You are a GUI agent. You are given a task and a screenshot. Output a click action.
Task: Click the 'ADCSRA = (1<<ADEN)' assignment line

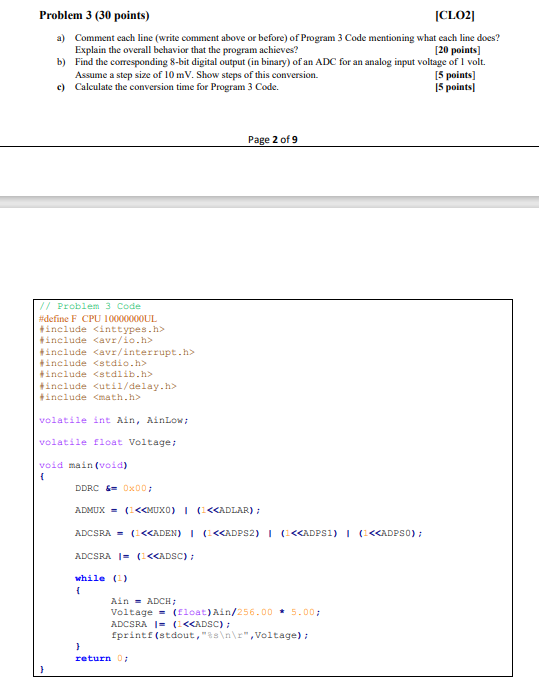tap(248, 533)
